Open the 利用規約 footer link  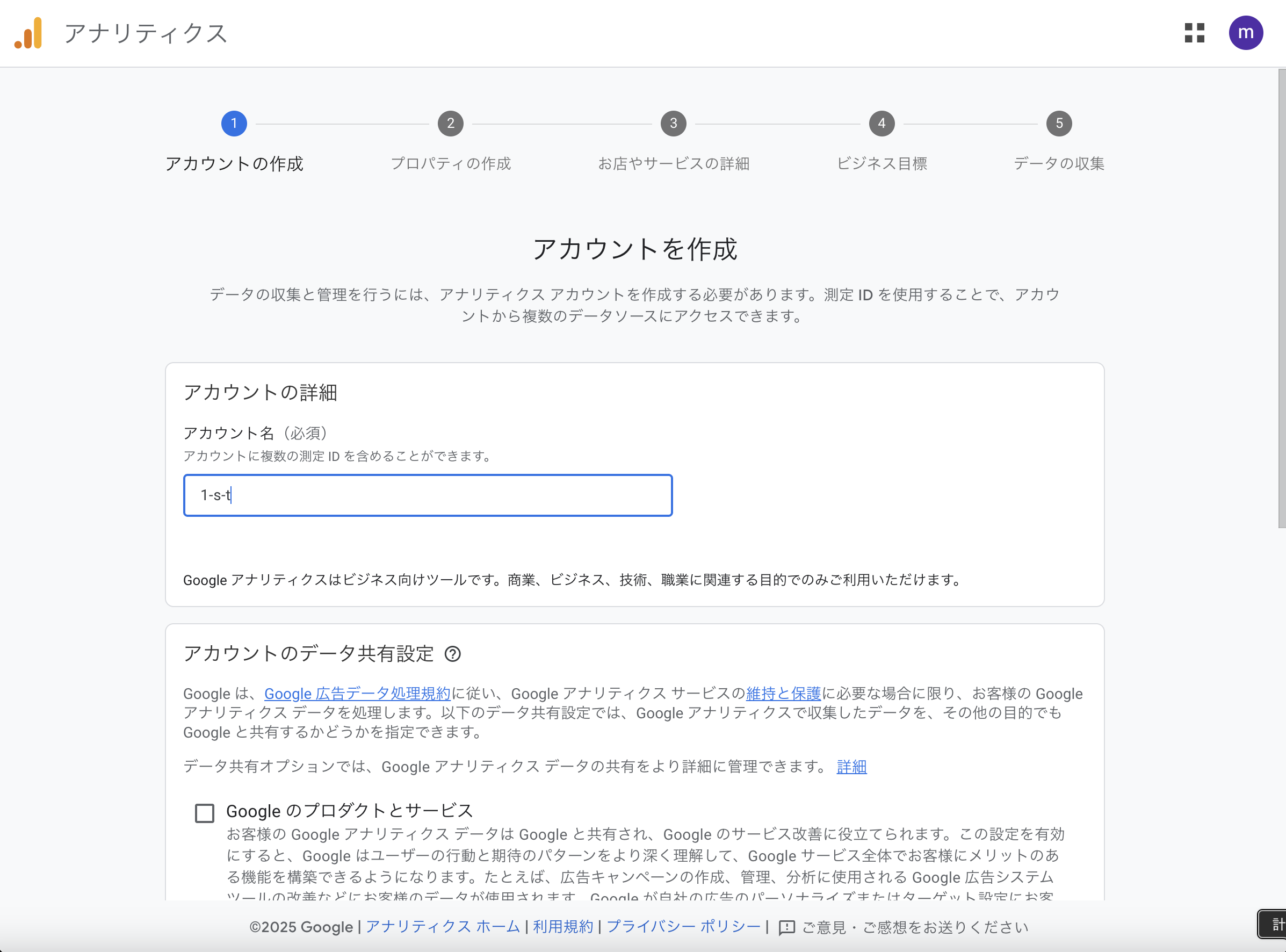563,927
